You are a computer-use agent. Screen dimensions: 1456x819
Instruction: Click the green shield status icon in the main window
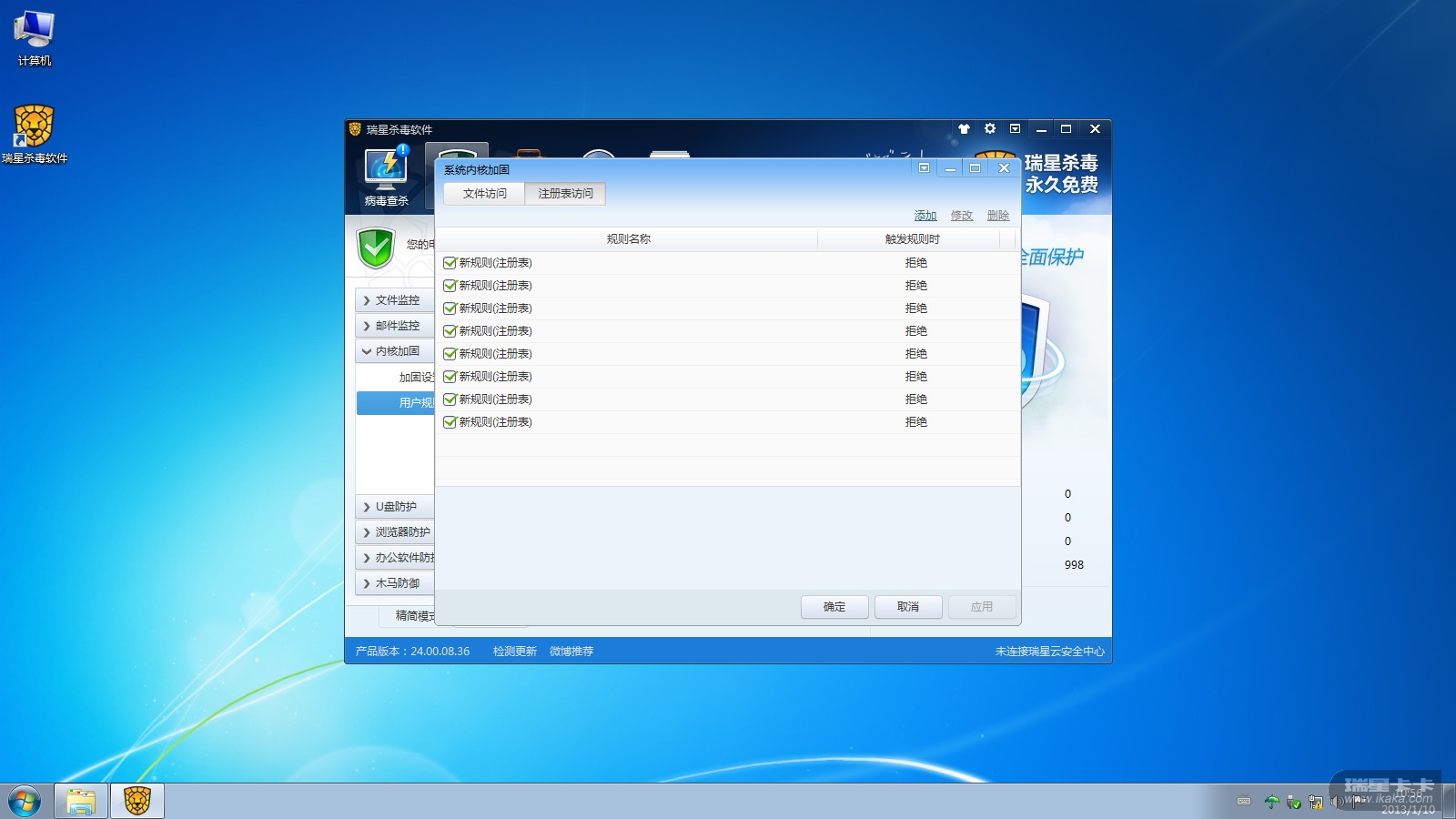coord(375,248)
